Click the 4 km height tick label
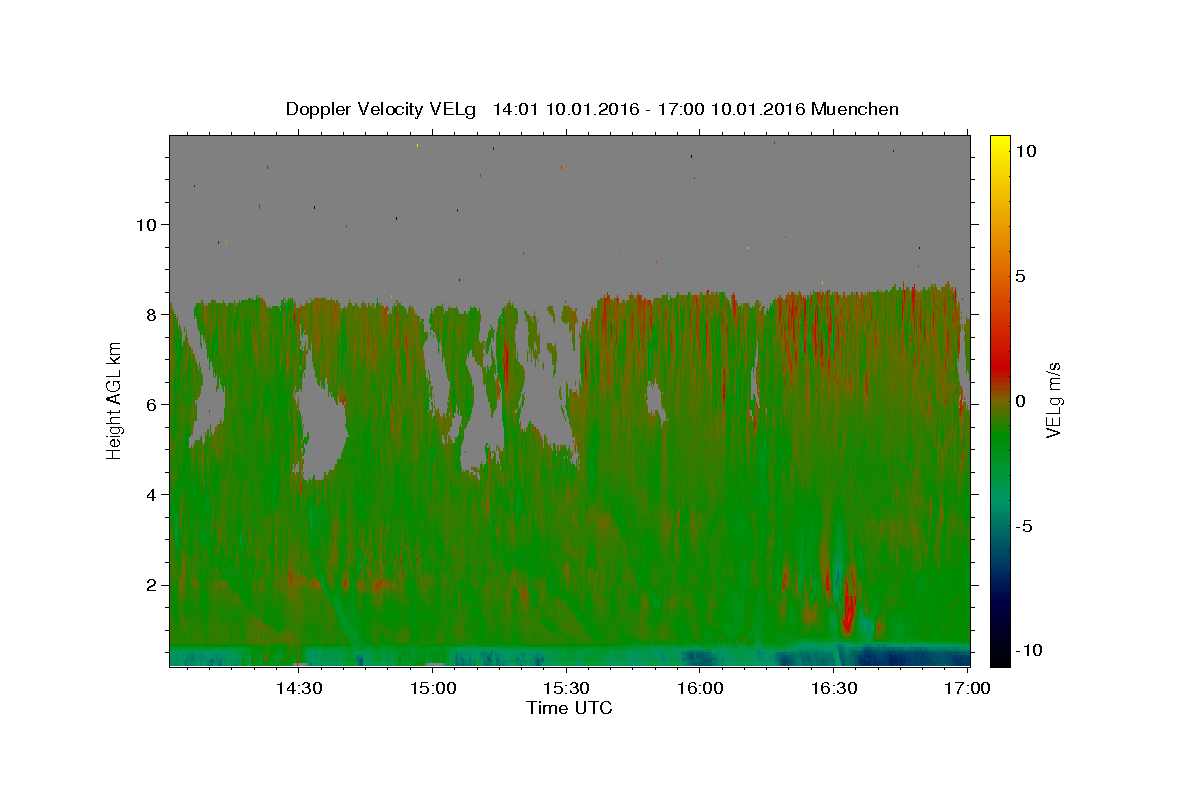This screenshot has height=800, width=1200. 150,494
